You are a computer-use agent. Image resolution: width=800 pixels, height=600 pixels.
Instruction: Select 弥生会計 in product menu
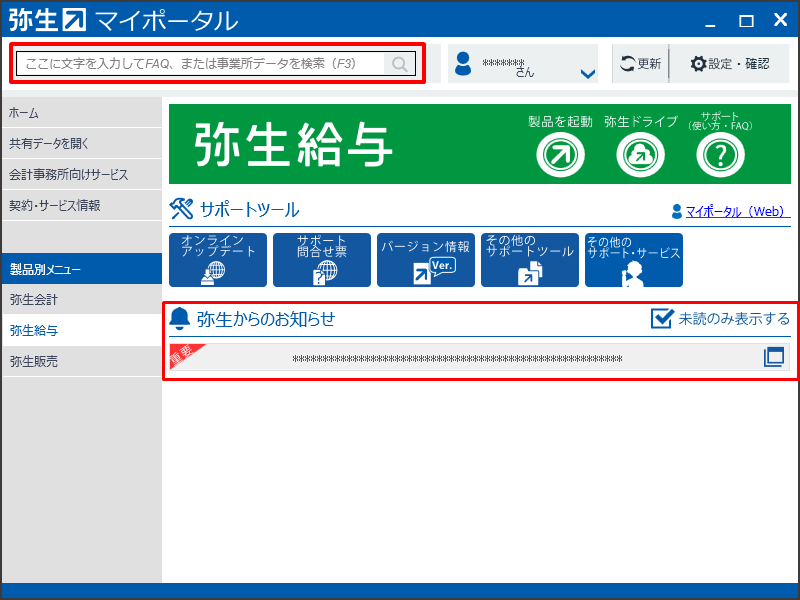82,299
